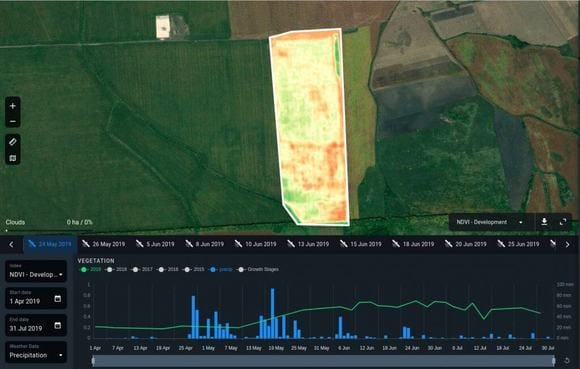Zoom out of the map
The width and height of the screenshot is (580, 369).
(13, 121)
